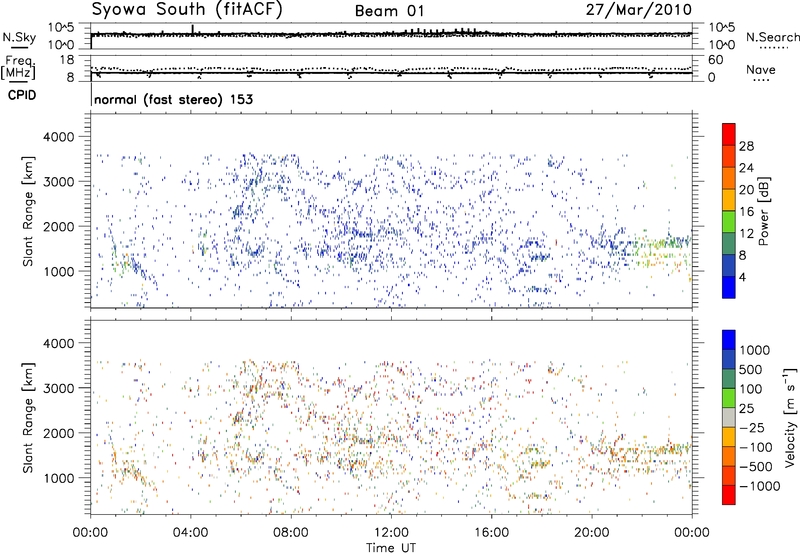Click the '16:00' time tick label
800x554 pixels.
pos(491,533)
